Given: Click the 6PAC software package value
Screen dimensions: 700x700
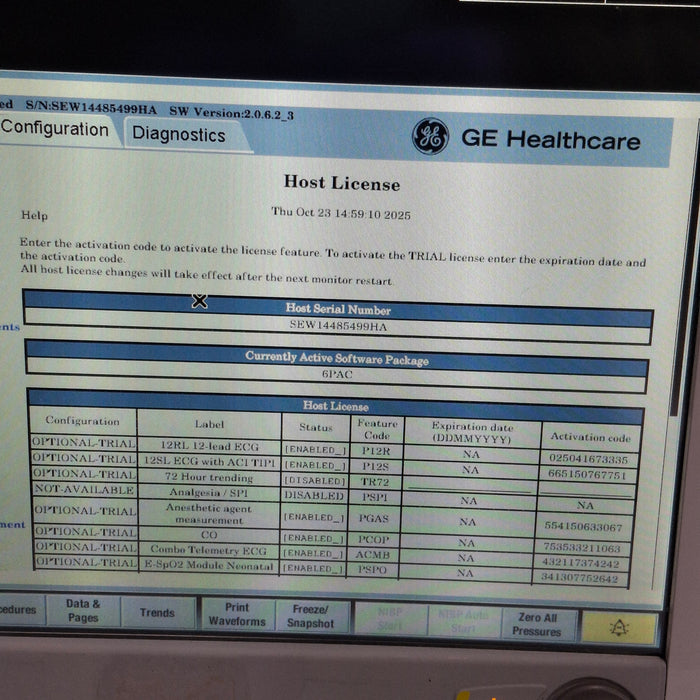Looking at the screenshot, I should tap(337, 374).
